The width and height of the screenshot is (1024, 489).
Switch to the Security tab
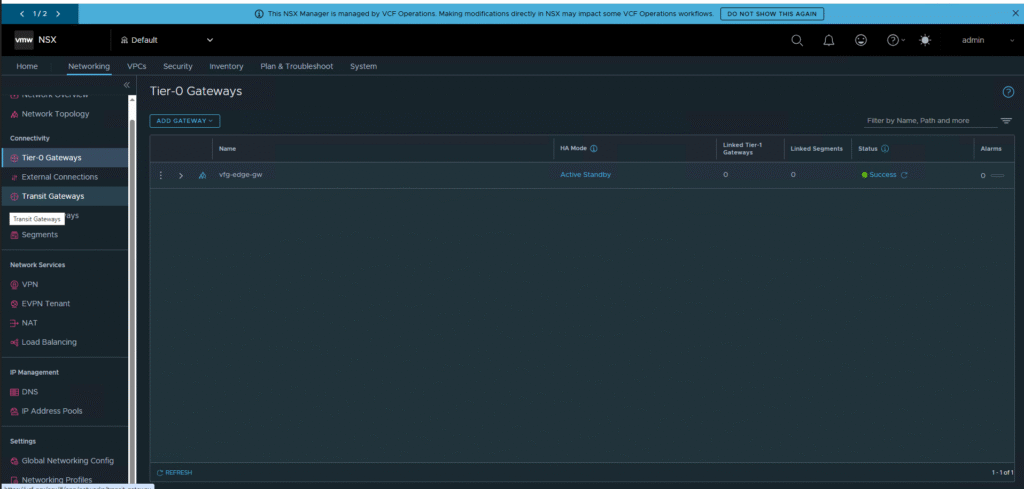178,66
